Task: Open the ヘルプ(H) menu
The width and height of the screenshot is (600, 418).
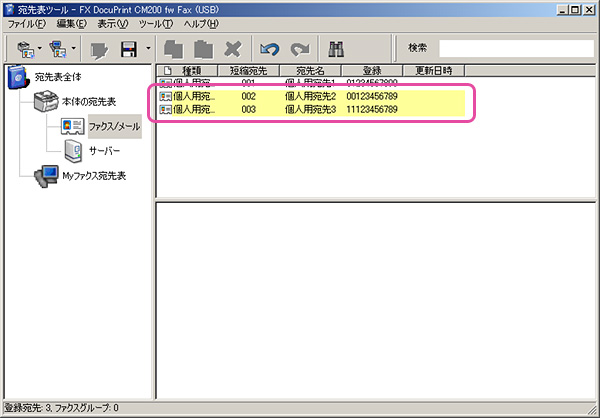Action: coord(199,23)
